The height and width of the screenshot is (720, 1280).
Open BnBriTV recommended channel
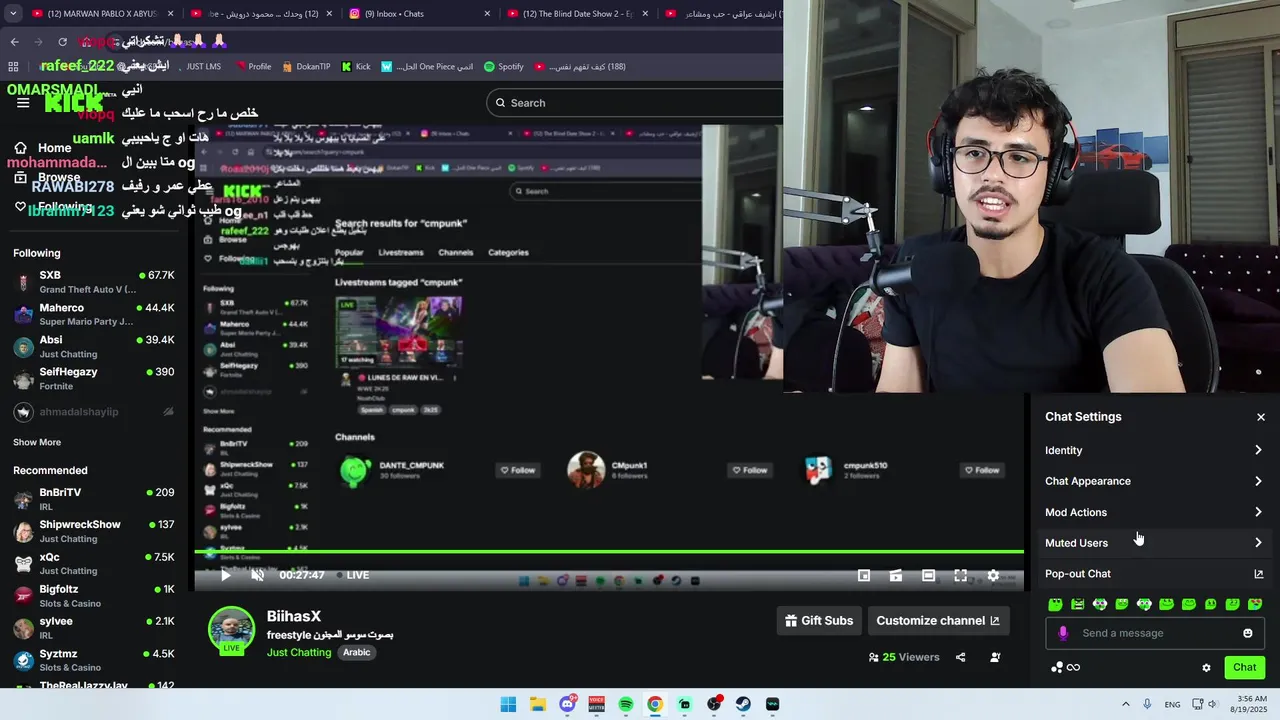pyautogui.click(x=94, y=499)
